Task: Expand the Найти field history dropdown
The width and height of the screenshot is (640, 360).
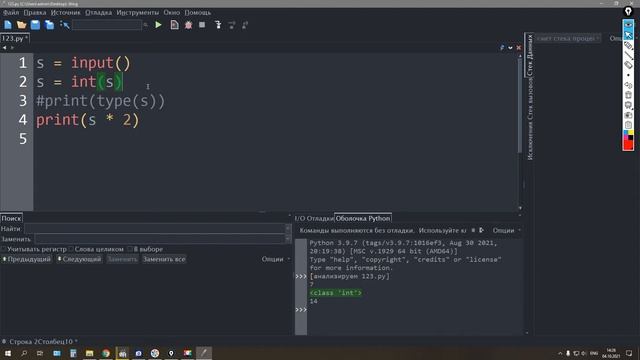Action: click(x=288, y=229)
